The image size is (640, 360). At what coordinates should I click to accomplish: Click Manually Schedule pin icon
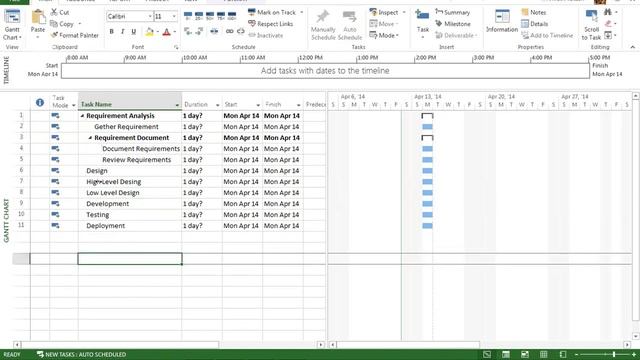323,17
